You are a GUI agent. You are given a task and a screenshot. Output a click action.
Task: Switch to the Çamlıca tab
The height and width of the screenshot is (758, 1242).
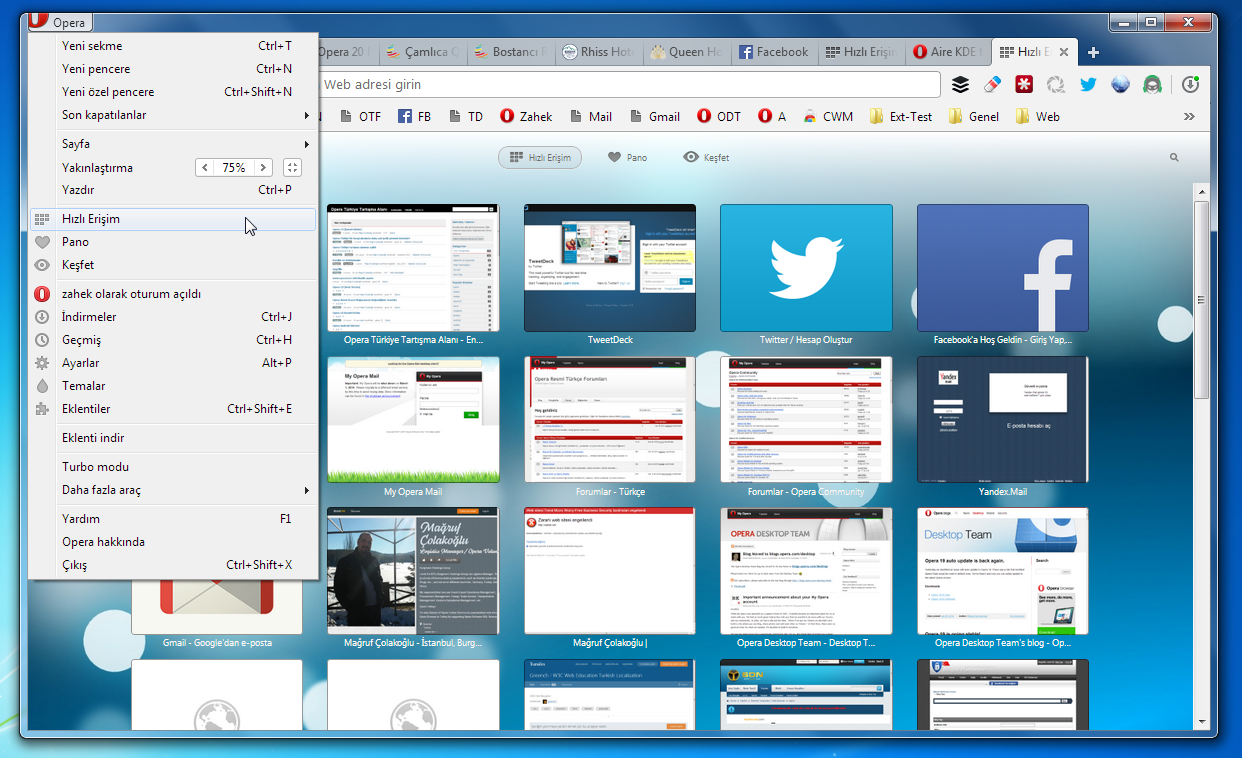coord(424,52)
